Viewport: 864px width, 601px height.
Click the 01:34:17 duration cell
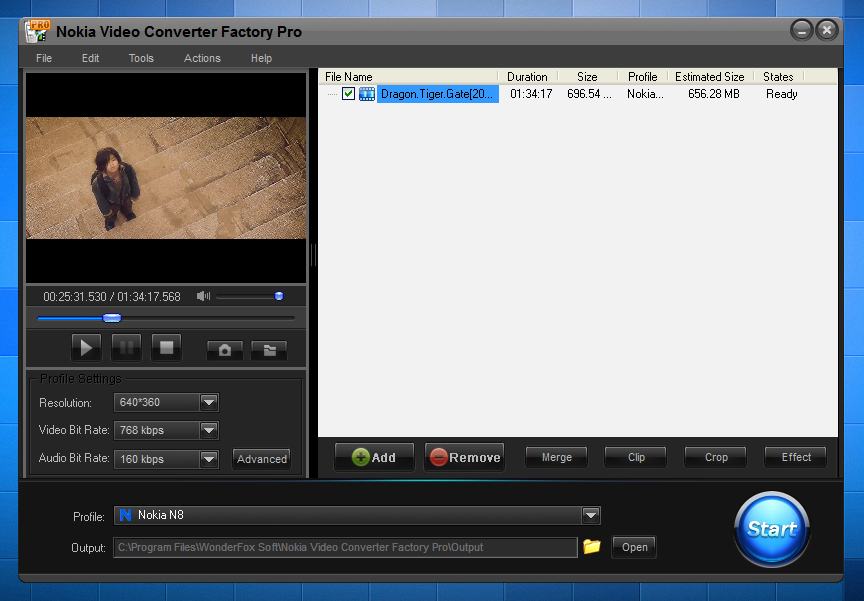[x=531, y=94]
